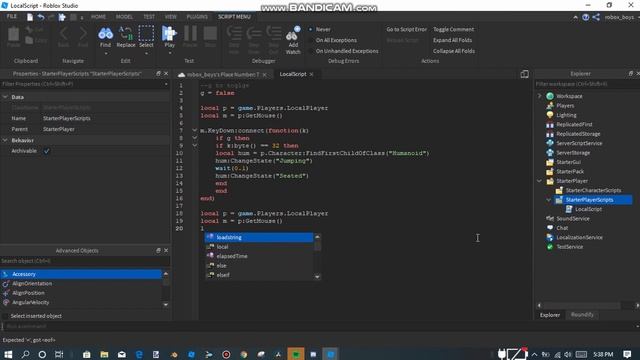The image size is (640, 360).
Task: Select ReplicatedFirst in Explorer
Action: tap(574, 124)
